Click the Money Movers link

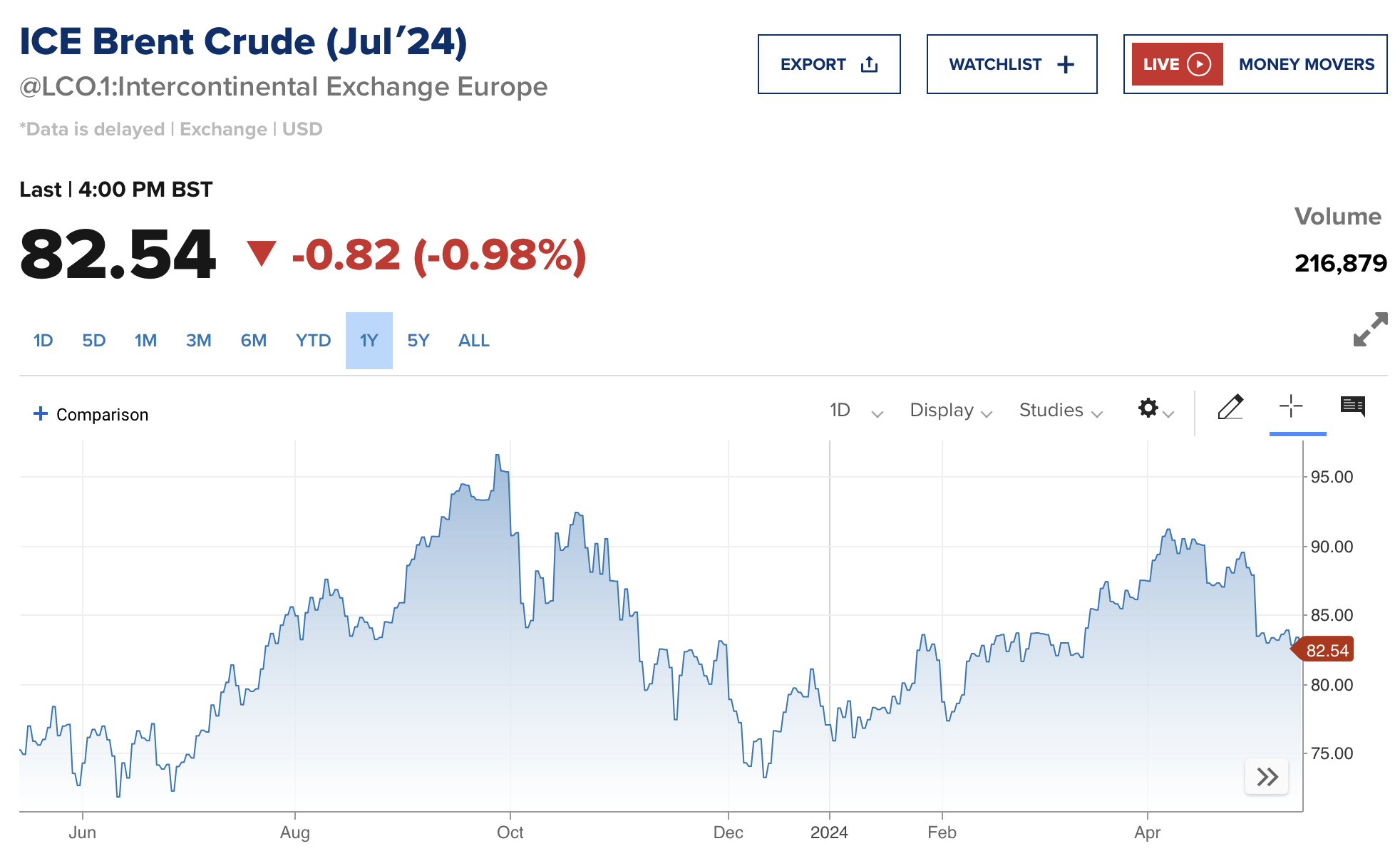point(1306,64)
